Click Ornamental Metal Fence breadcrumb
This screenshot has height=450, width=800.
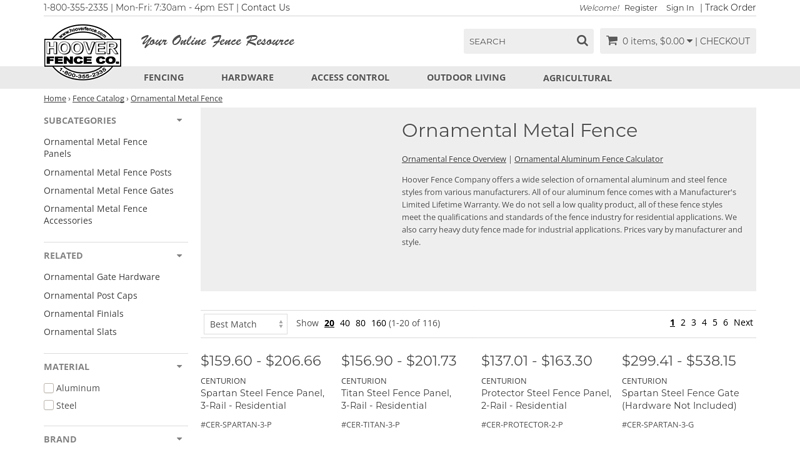pos(177,98)
